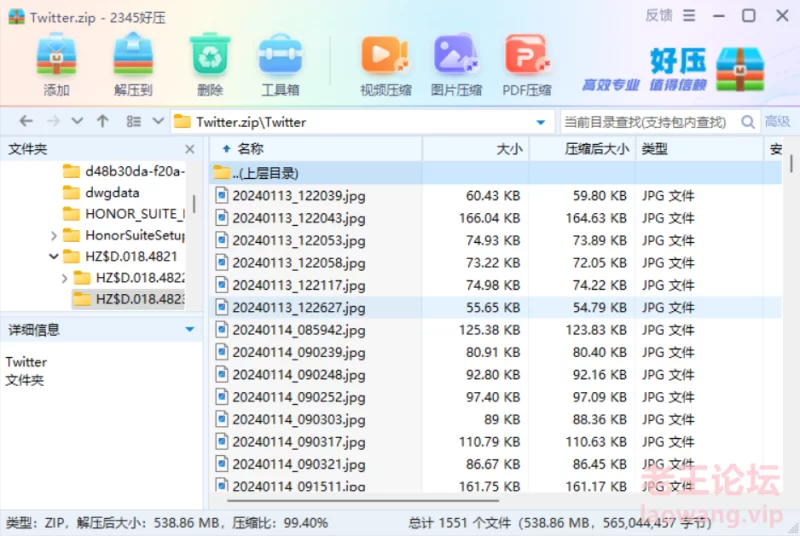Click the 添加 (Add) toolbar icon

pyautogui.click(x=56, y=55)
